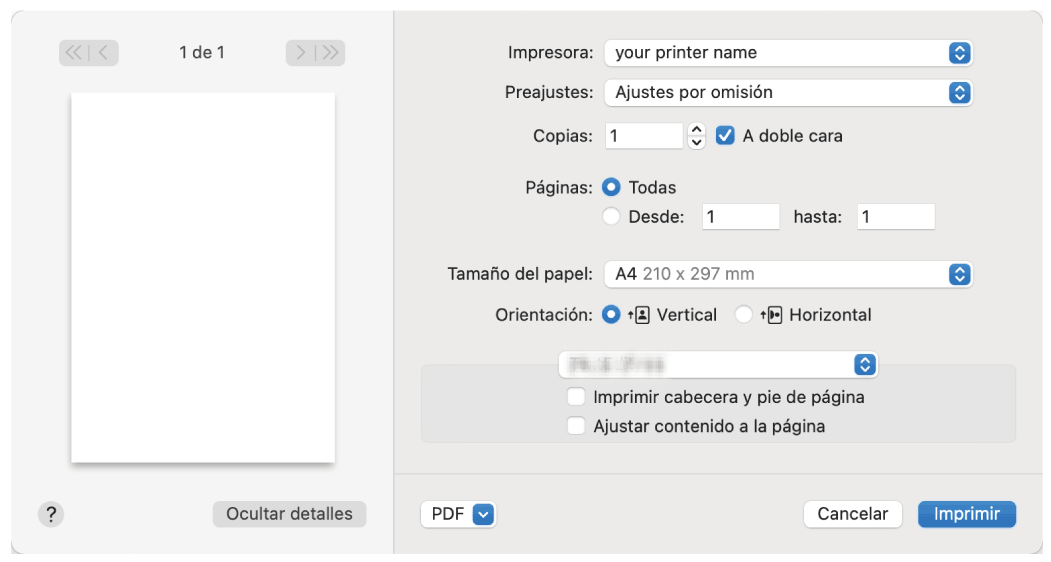Click the Cancelar button

(852, 514)
